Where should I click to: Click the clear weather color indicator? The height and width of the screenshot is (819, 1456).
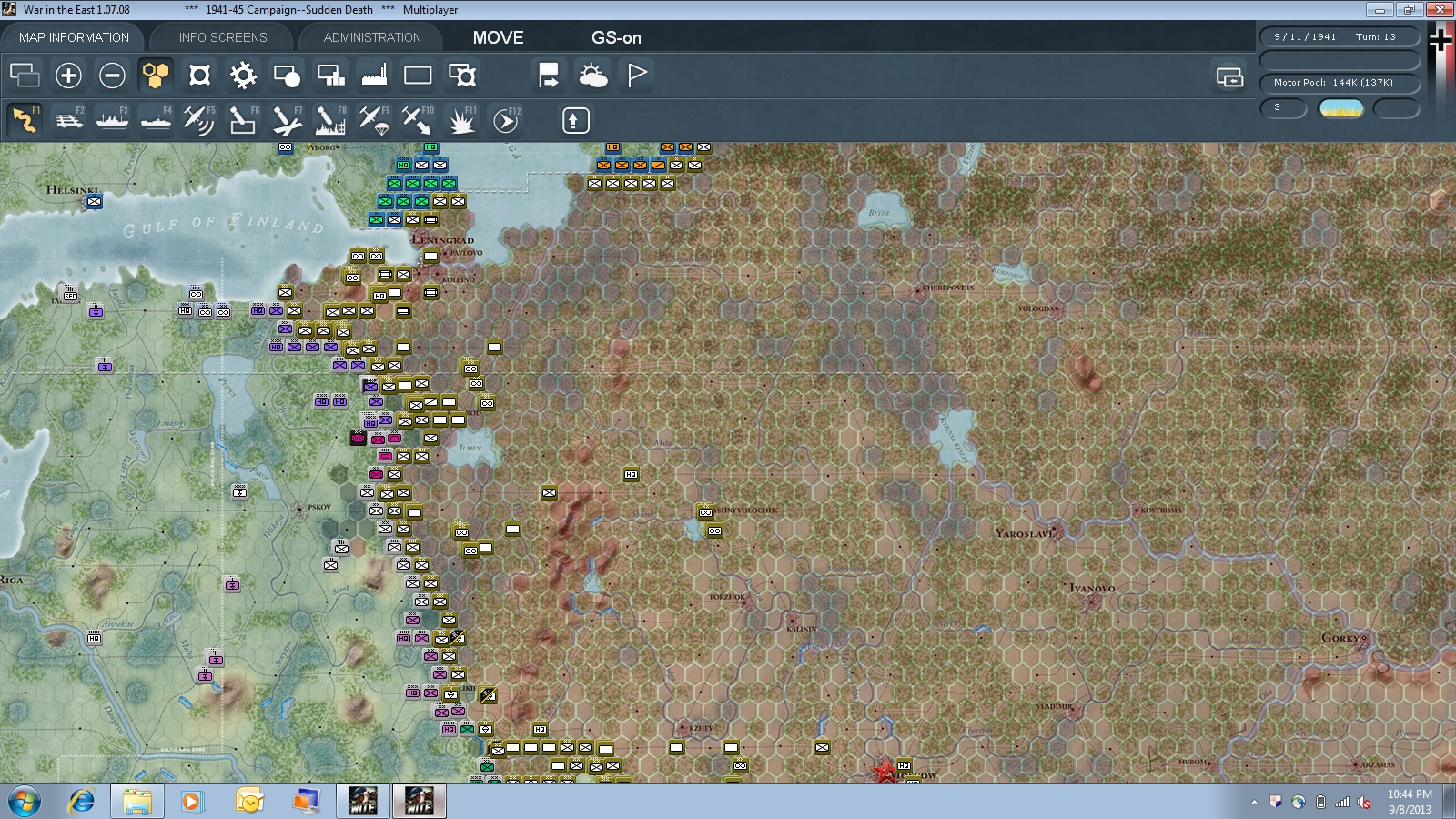click(x=1341, y=109)
